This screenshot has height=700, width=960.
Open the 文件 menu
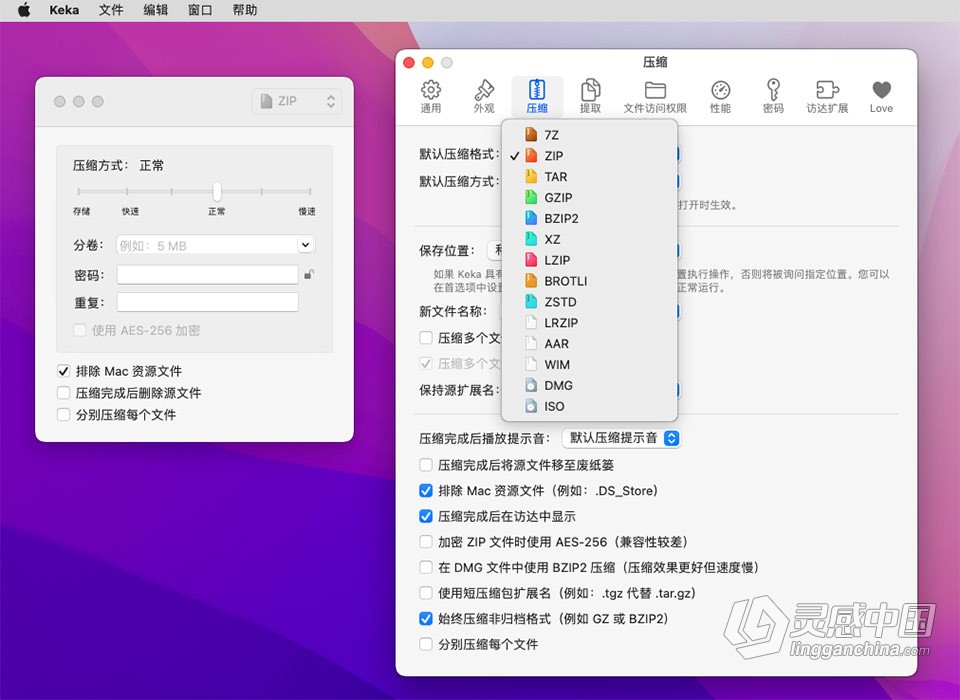111,10
